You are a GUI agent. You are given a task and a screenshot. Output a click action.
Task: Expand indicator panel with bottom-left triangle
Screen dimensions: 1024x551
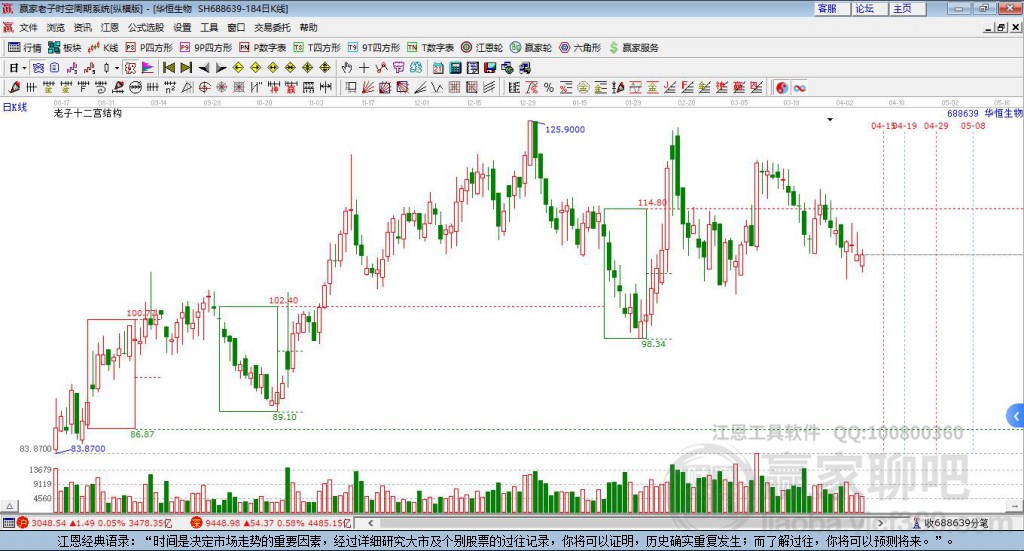coord(9,506)
